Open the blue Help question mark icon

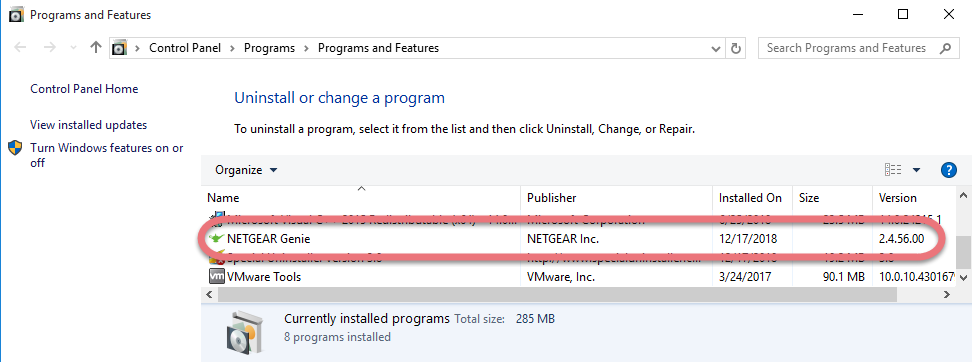tap(948, 170)
